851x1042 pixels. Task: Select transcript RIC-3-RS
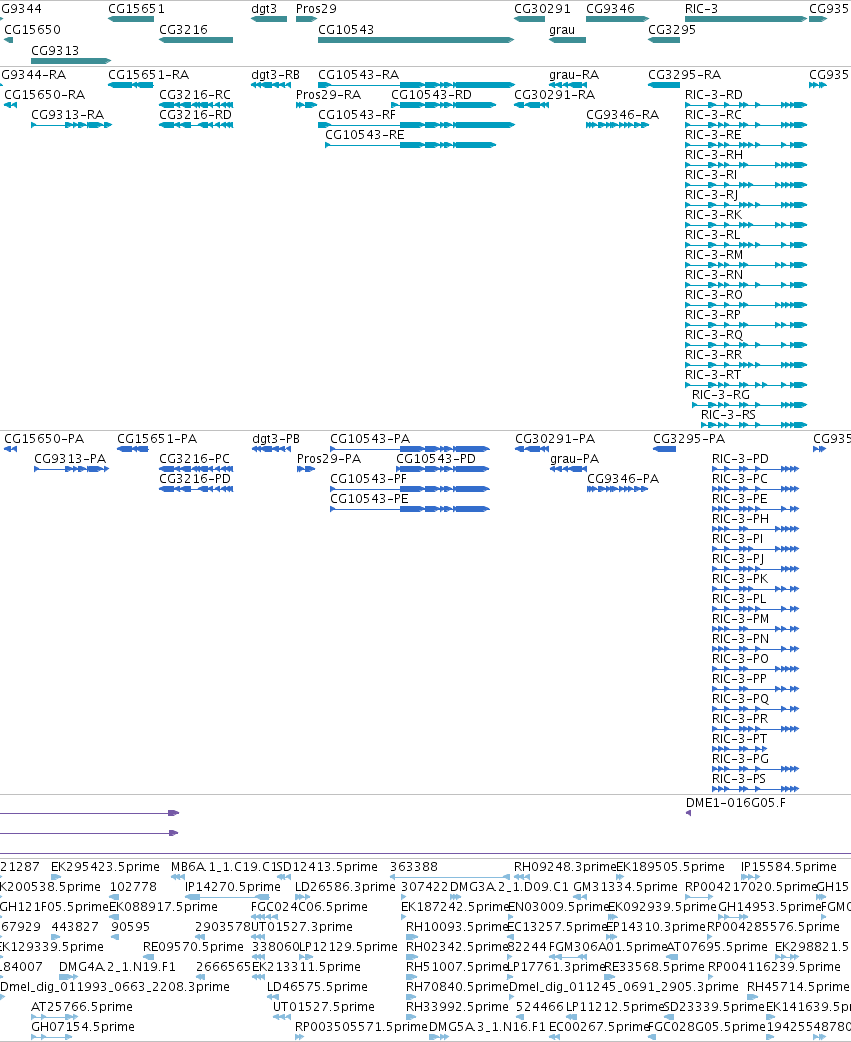pyautogui.click(x=729, y=415)
